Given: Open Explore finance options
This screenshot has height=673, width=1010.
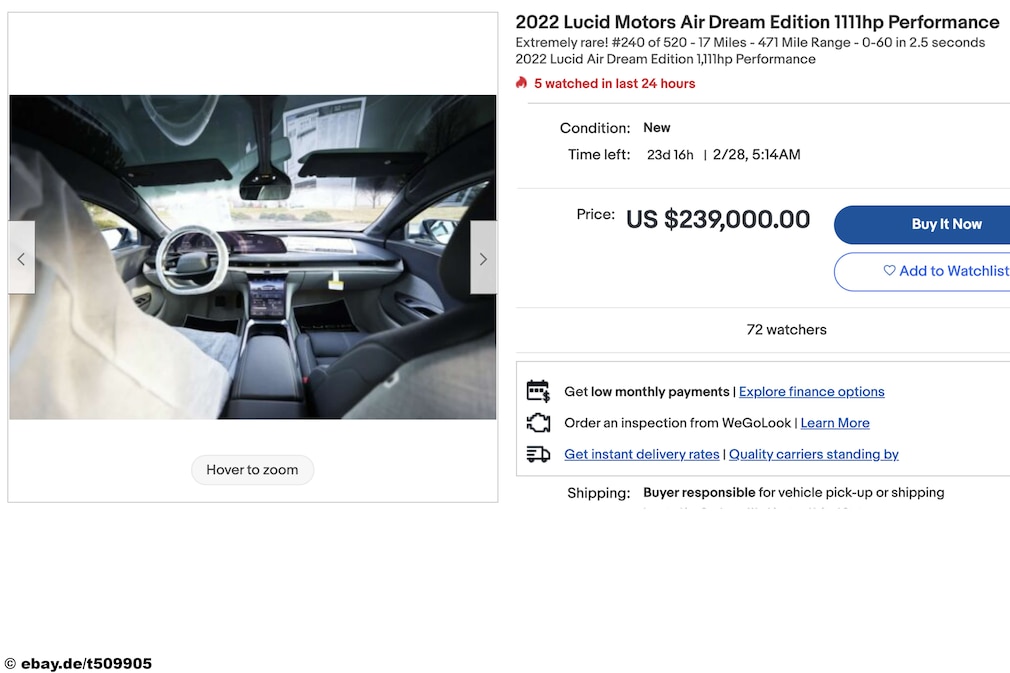Looking at the screenshot, I should pyautogui.click(x=811, y=391).
